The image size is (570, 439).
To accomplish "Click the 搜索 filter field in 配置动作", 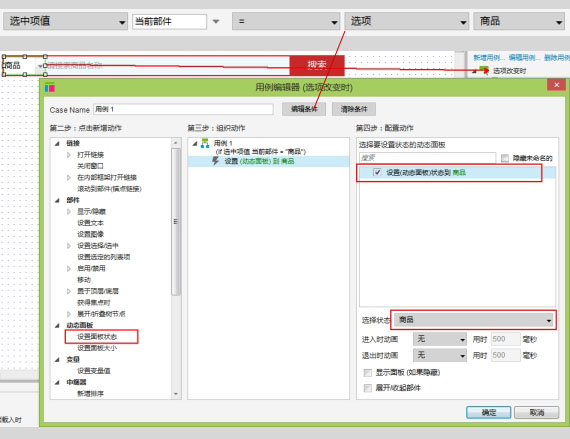I will [x=428, y=158].
